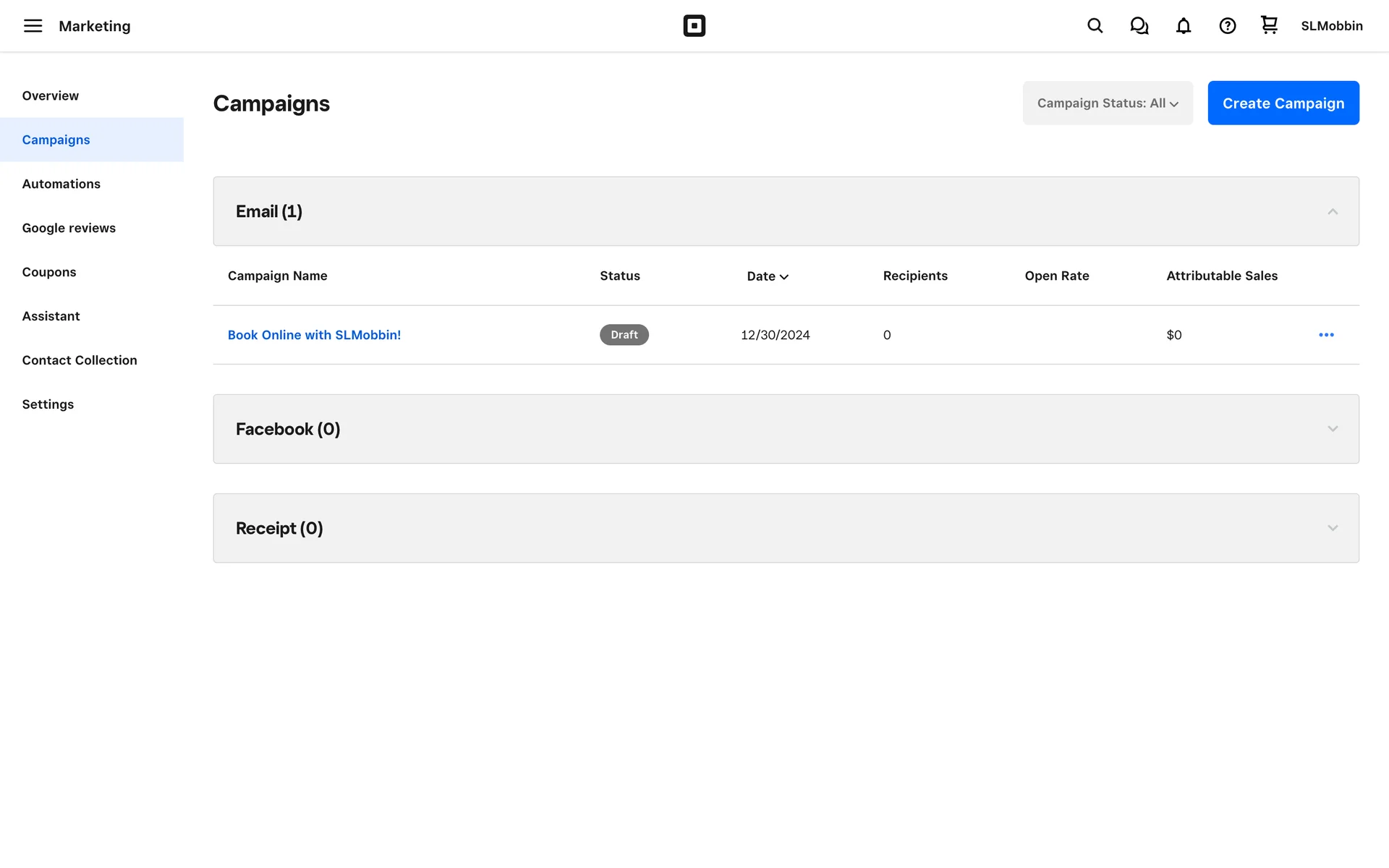
Task: Open the Campaign Status: All dropdown
Action: (x=1107, y=103)
